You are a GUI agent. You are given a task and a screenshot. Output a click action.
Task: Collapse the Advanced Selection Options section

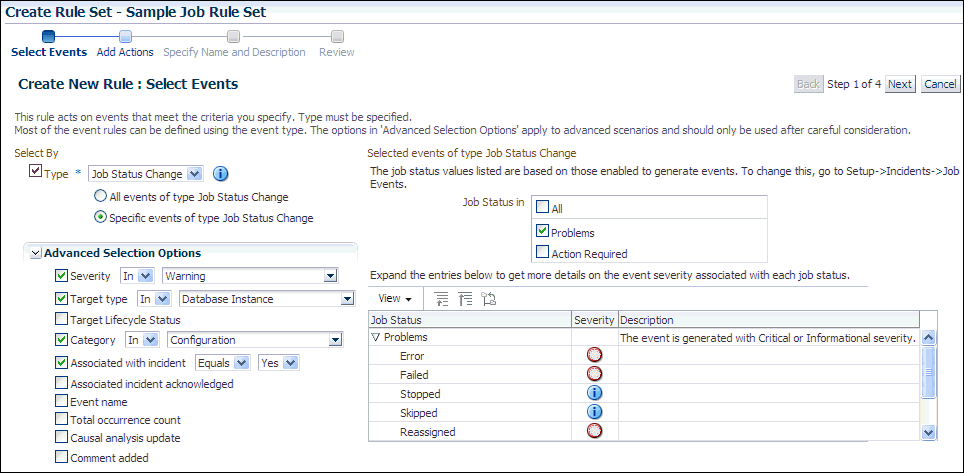pyautogui.click(x=36, y=253)
